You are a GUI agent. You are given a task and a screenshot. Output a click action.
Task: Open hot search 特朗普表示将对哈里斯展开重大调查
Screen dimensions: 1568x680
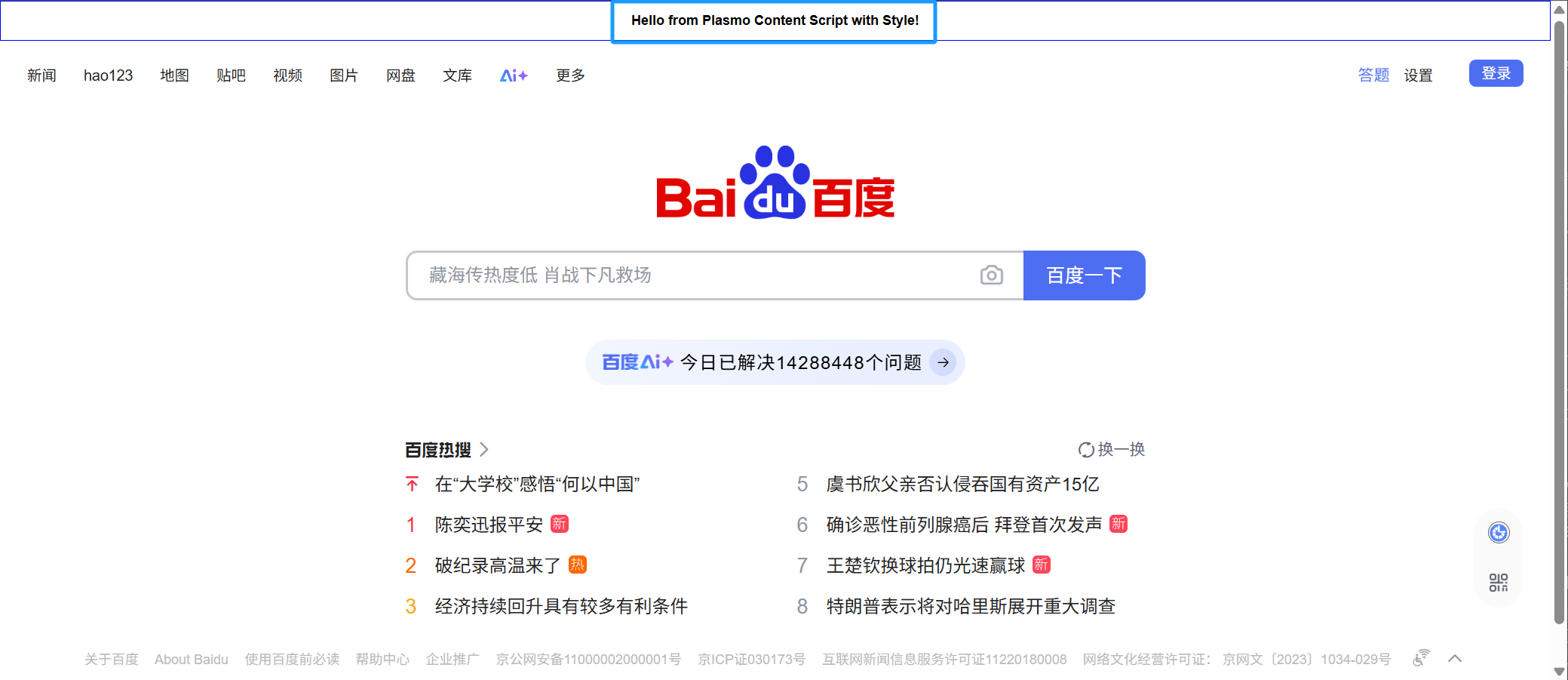(x=971, y=606)
